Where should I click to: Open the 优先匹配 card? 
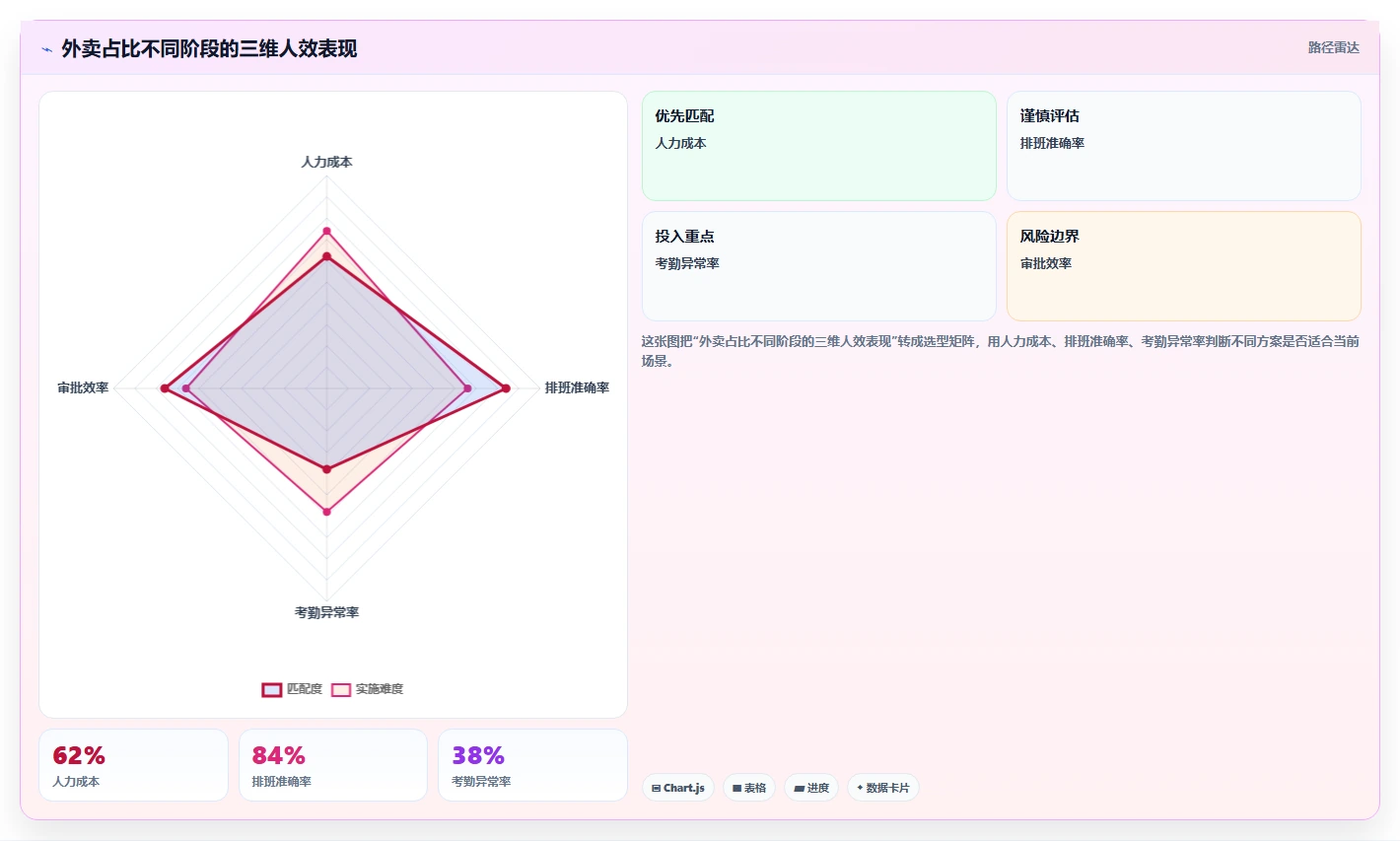(819, 146)
